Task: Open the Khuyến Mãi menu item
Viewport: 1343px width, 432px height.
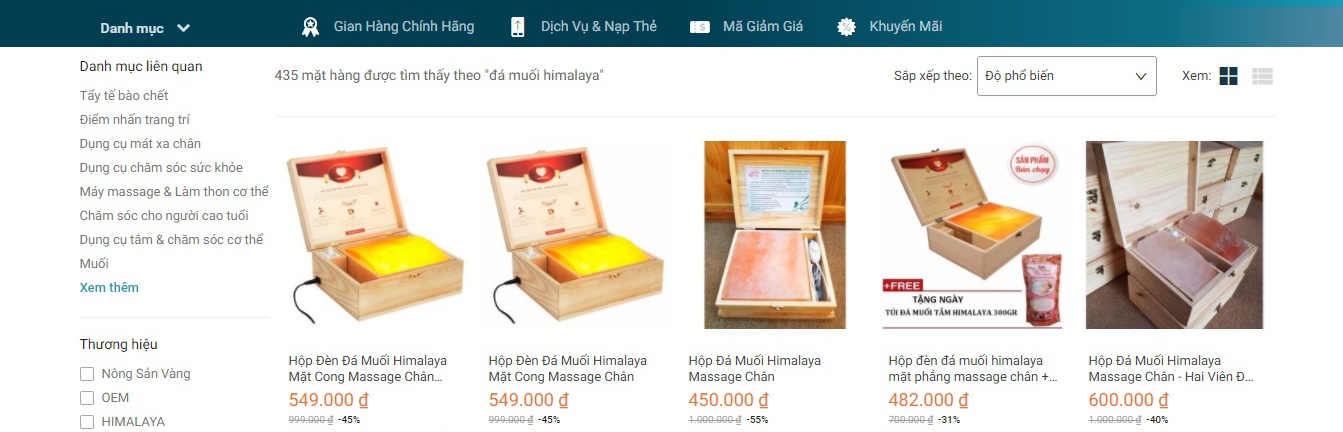Action: [906, 27]
